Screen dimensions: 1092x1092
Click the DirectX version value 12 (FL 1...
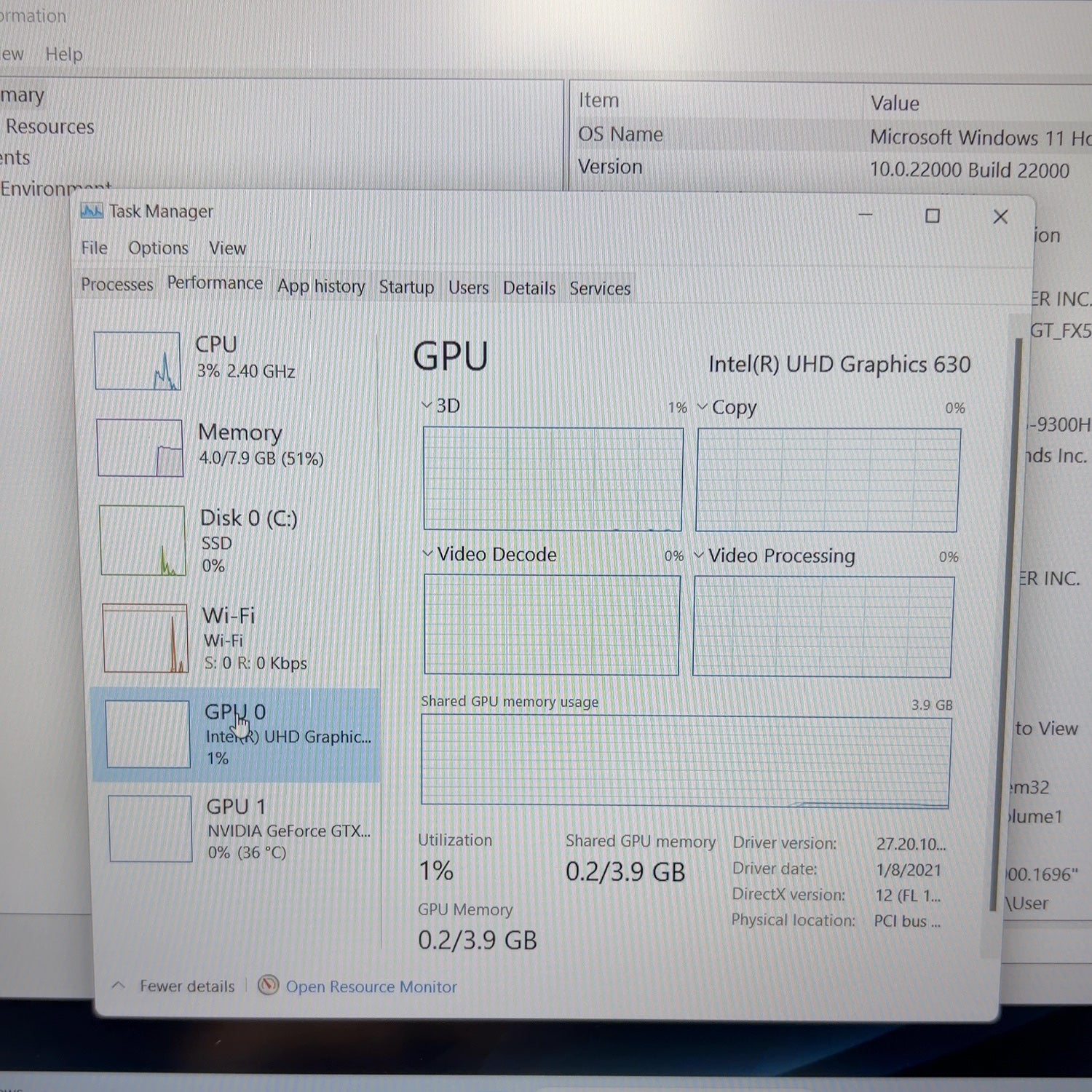(x=908, y=895)
